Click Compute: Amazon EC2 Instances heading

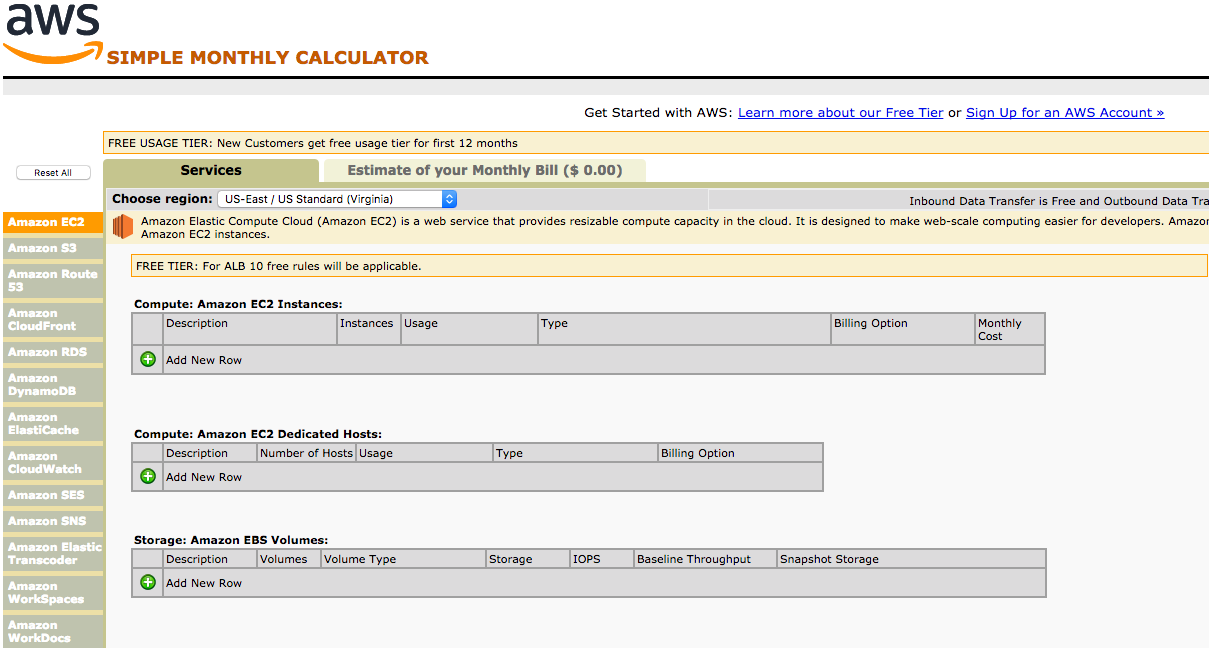pos(238,304)
